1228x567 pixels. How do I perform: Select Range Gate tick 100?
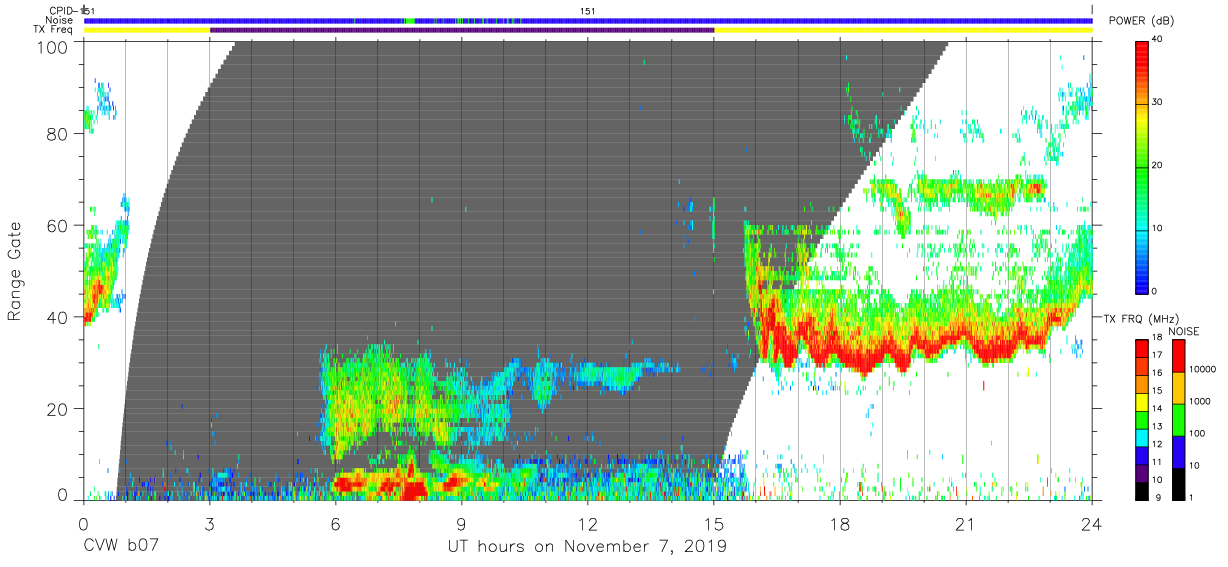click(53, 46)
